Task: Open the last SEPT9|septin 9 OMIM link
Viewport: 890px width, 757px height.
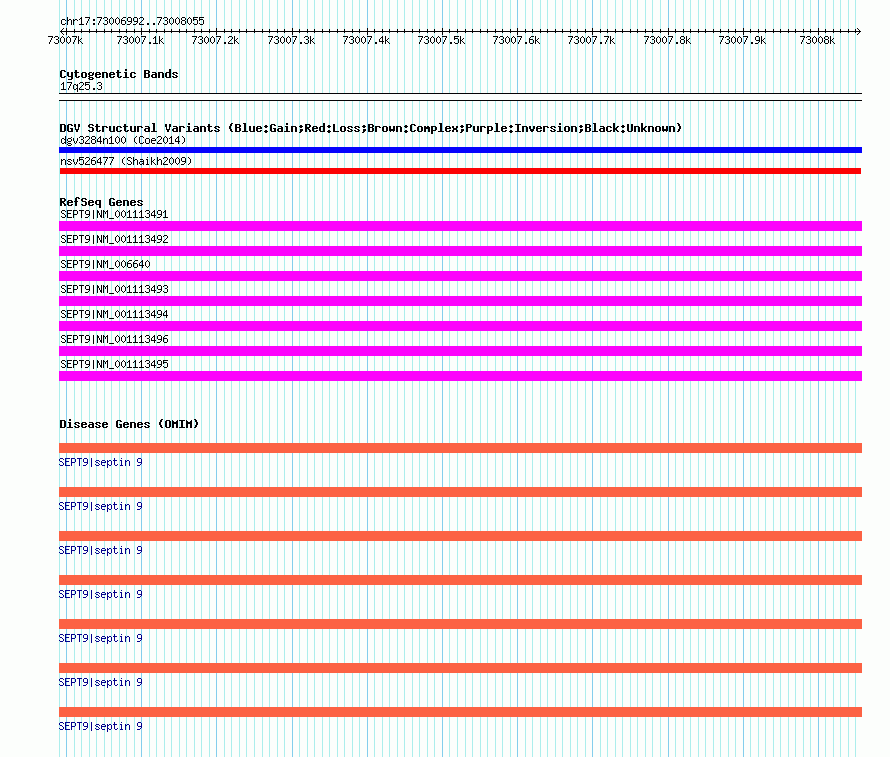Action: (x=100, y=726)
